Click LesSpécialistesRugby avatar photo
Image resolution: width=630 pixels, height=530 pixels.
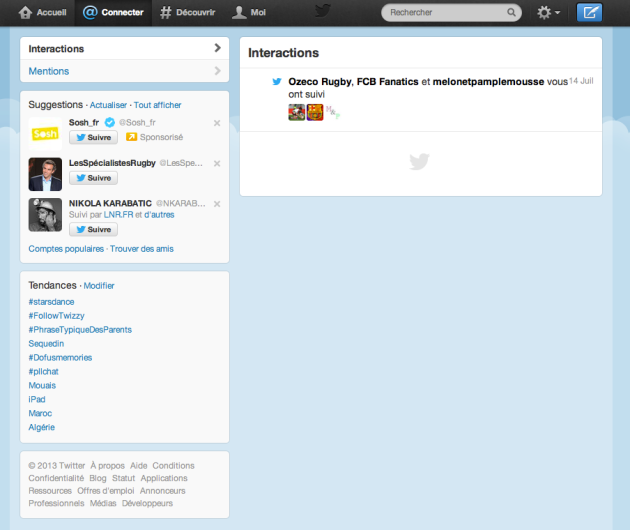coord(45,174)
